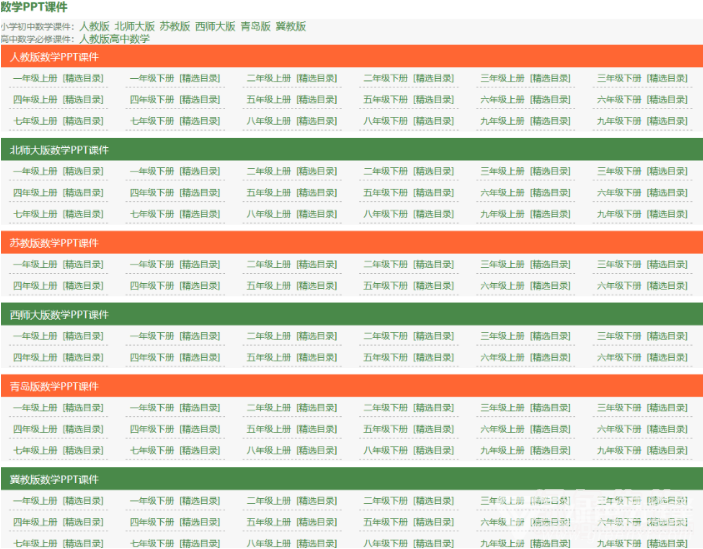This screenshot has width=703, height=549.
Task: Click 人教版 link in top navigation row
Action: pyautogui.click(x=94, y=26)
